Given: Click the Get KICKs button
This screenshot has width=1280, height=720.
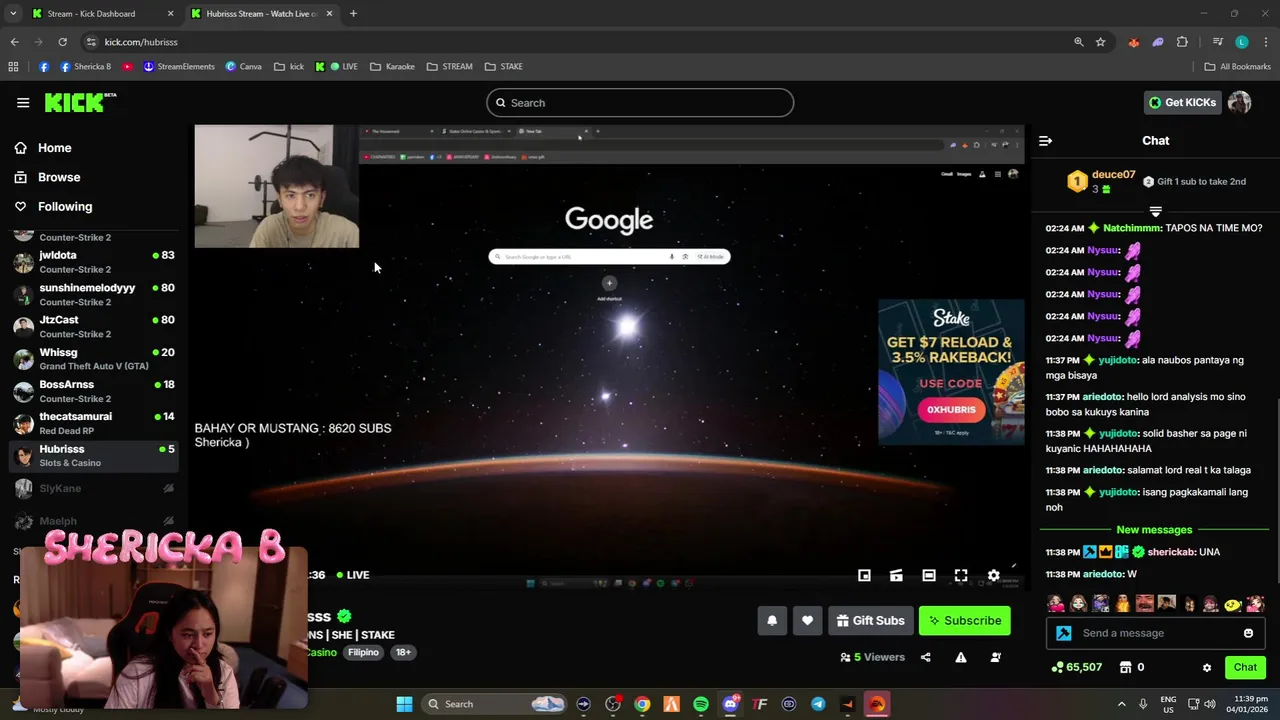Looking at the screenshot, I should [1182, 102].
